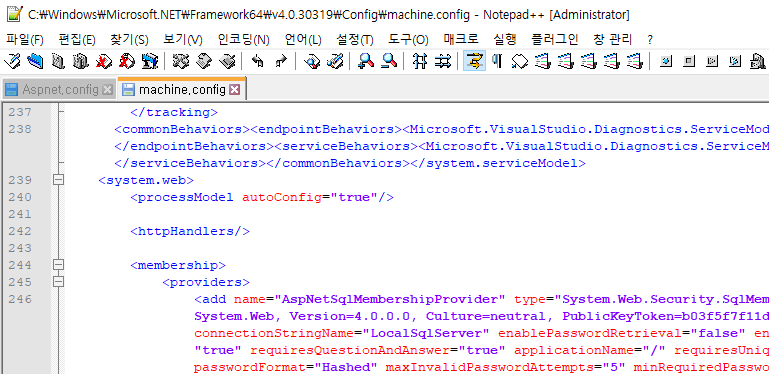Open the 매크로 menu
The width and height of the screenshot is (769, 374).
click(x=461, y=40)
